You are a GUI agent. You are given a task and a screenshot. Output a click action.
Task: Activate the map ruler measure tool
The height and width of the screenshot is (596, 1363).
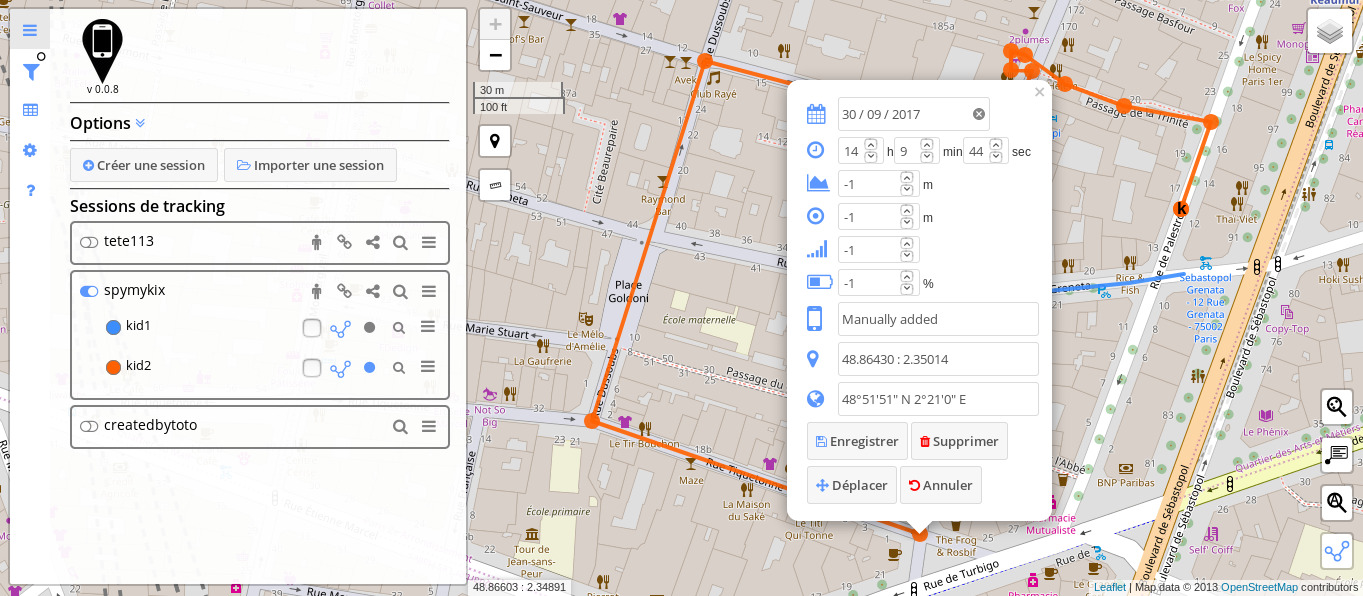[x=495, y=185]
